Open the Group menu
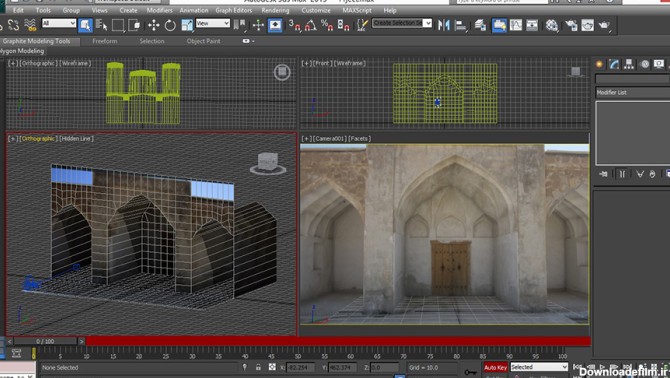670x378 pixels. click(71, 10)
